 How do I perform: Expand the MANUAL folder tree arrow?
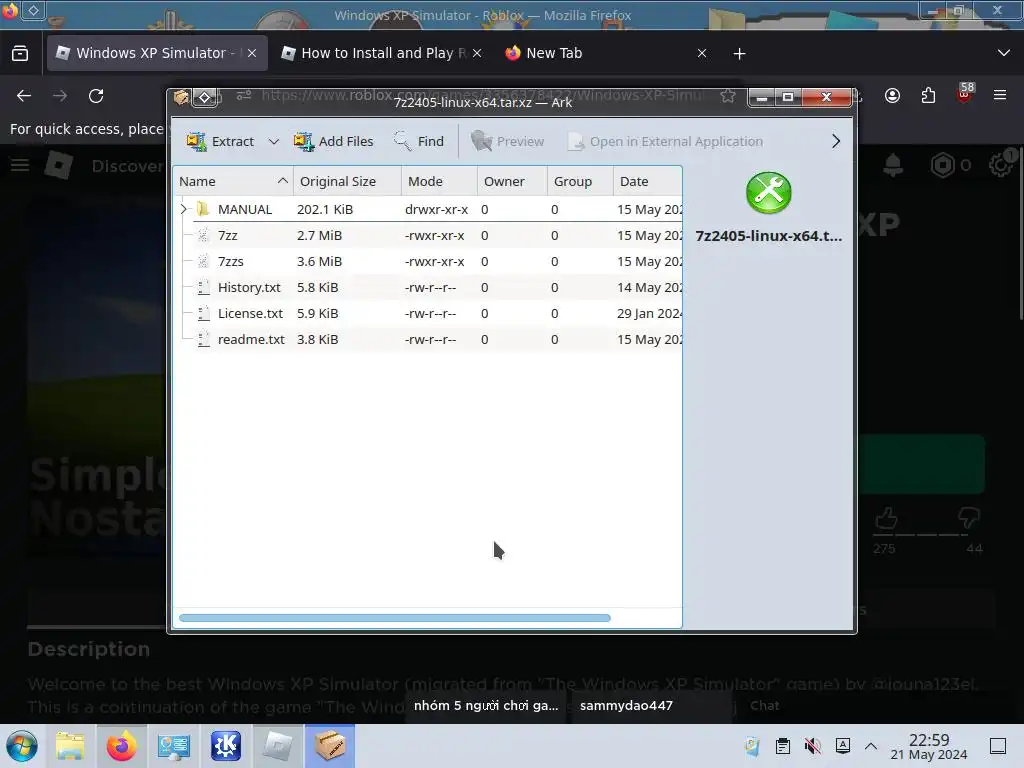click(184, 209)
